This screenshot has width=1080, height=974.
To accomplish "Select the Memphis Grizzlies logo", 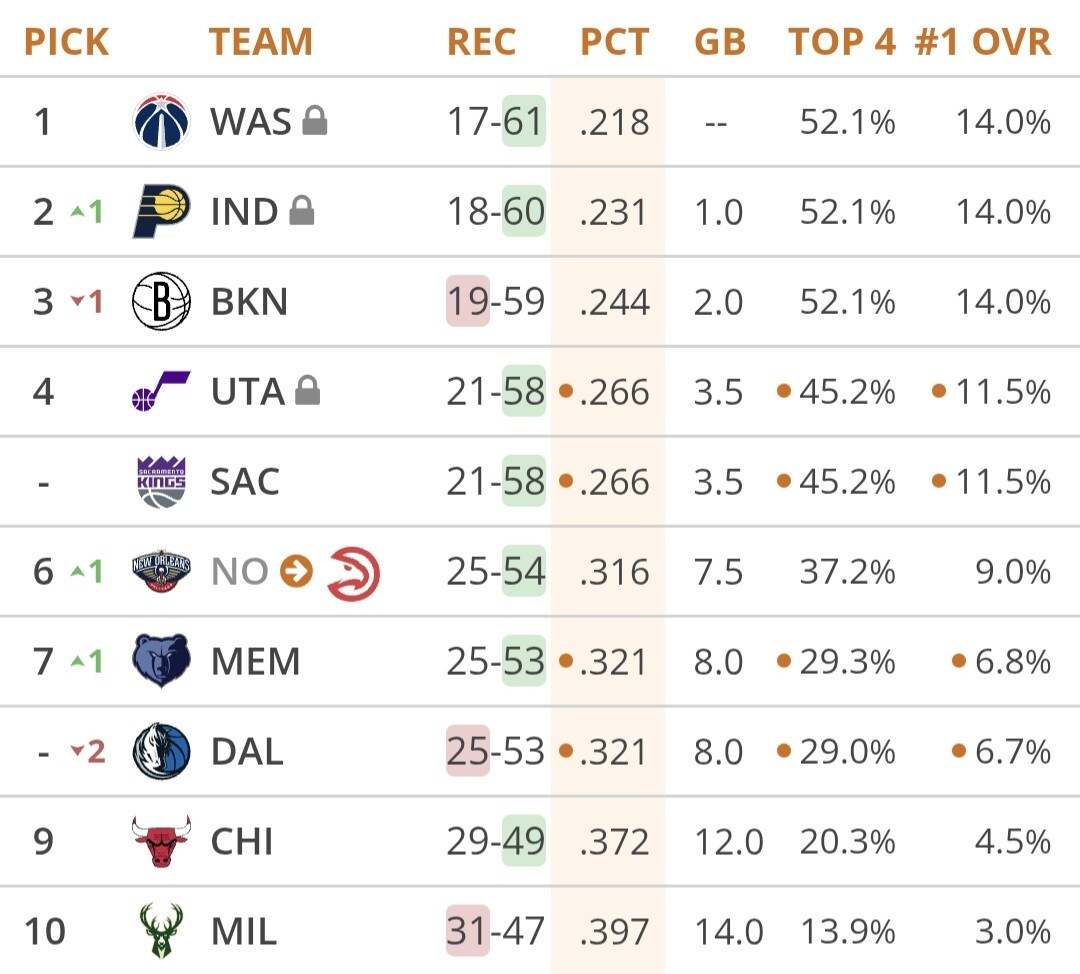I will [x=161, y=661].
